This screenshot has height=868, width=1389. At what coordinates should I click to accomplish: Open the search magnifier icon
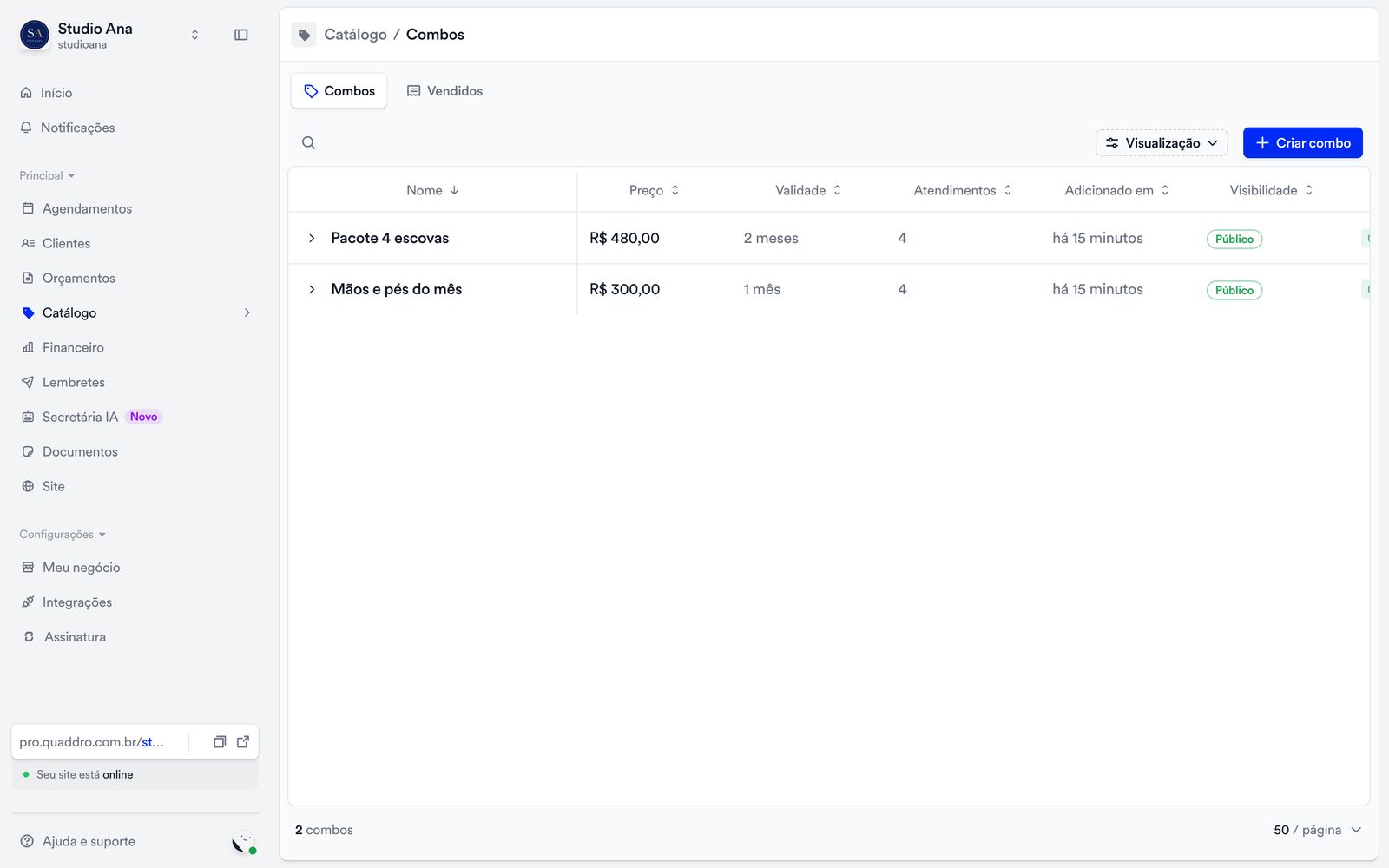tap(308, 143)
